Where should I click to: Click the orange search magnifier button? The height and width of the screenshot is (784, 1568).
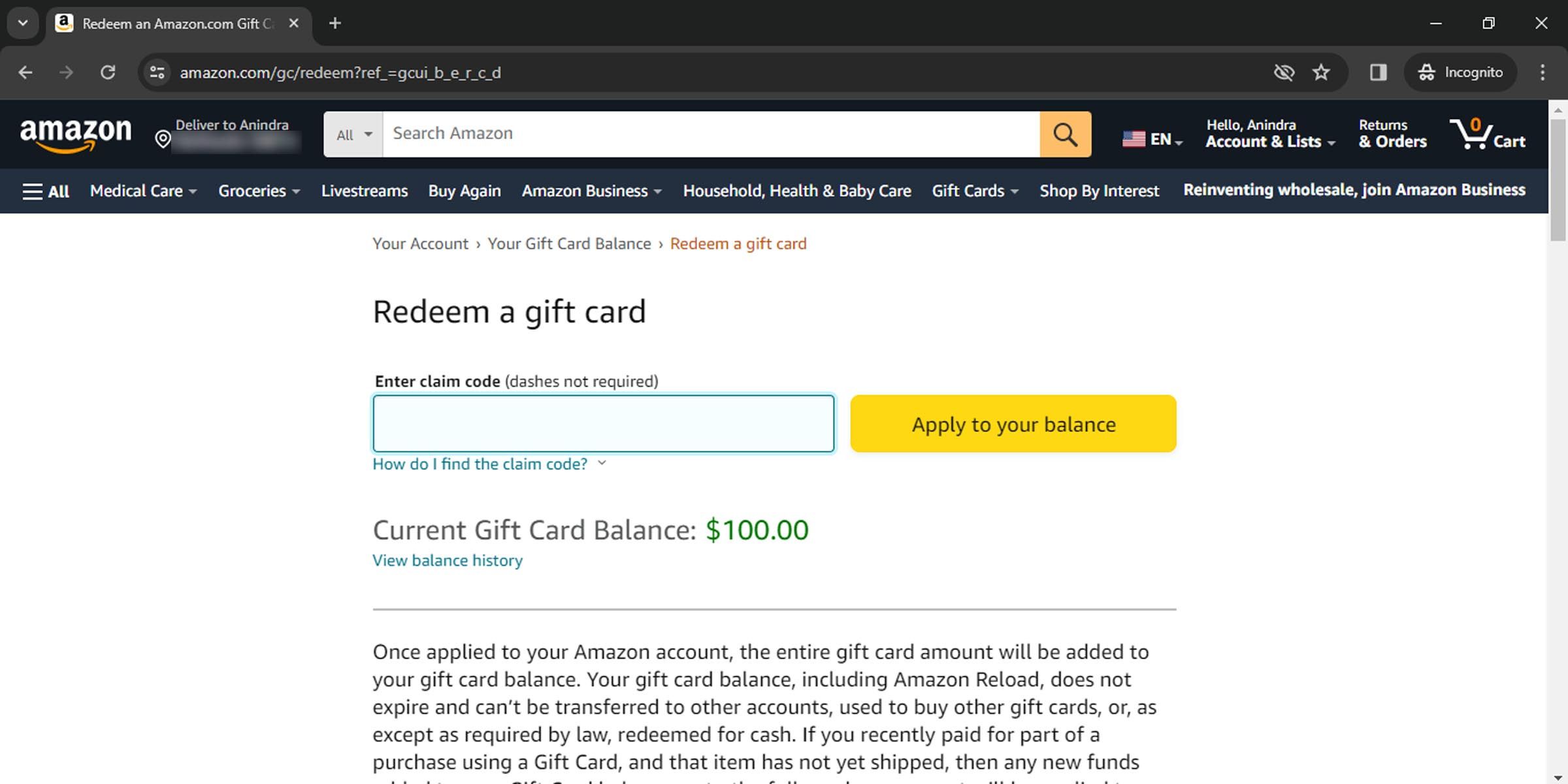[x=1065, y=134]
